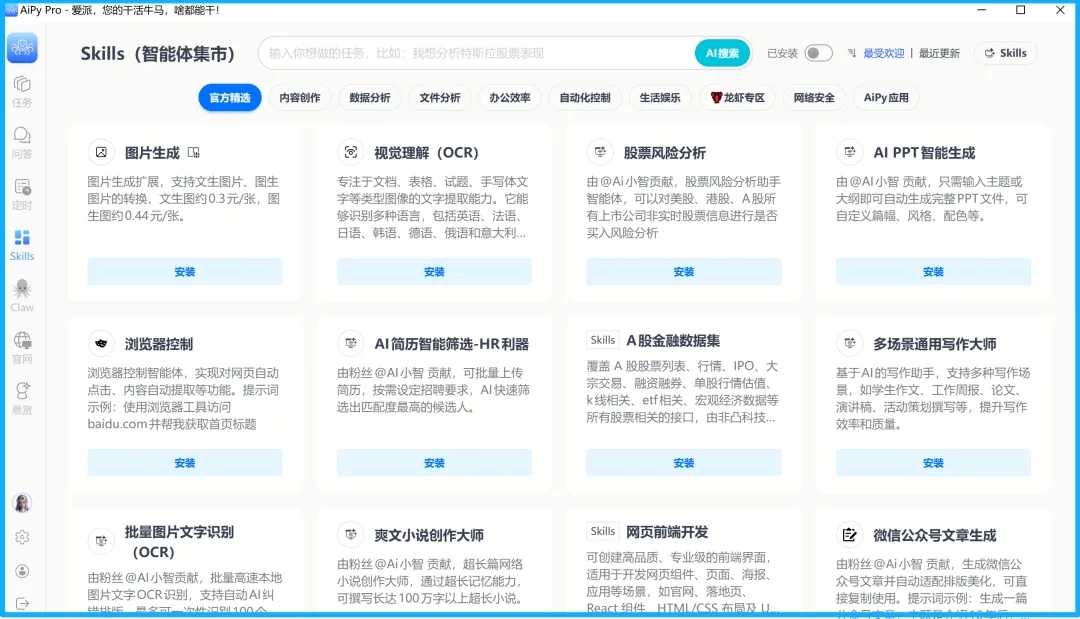This screenshot has height=619, width=1080.
Task: Click the AI PPT智能生成 card icon
Action: pyautogui.click(x=850, y=152)
